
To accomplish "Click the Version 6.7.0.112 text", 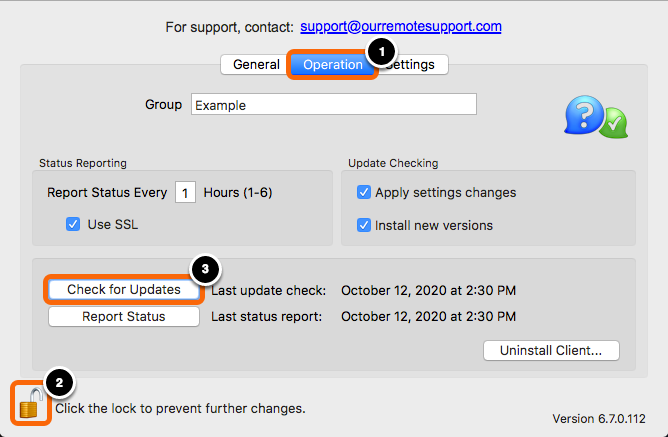I will (599, 419).
